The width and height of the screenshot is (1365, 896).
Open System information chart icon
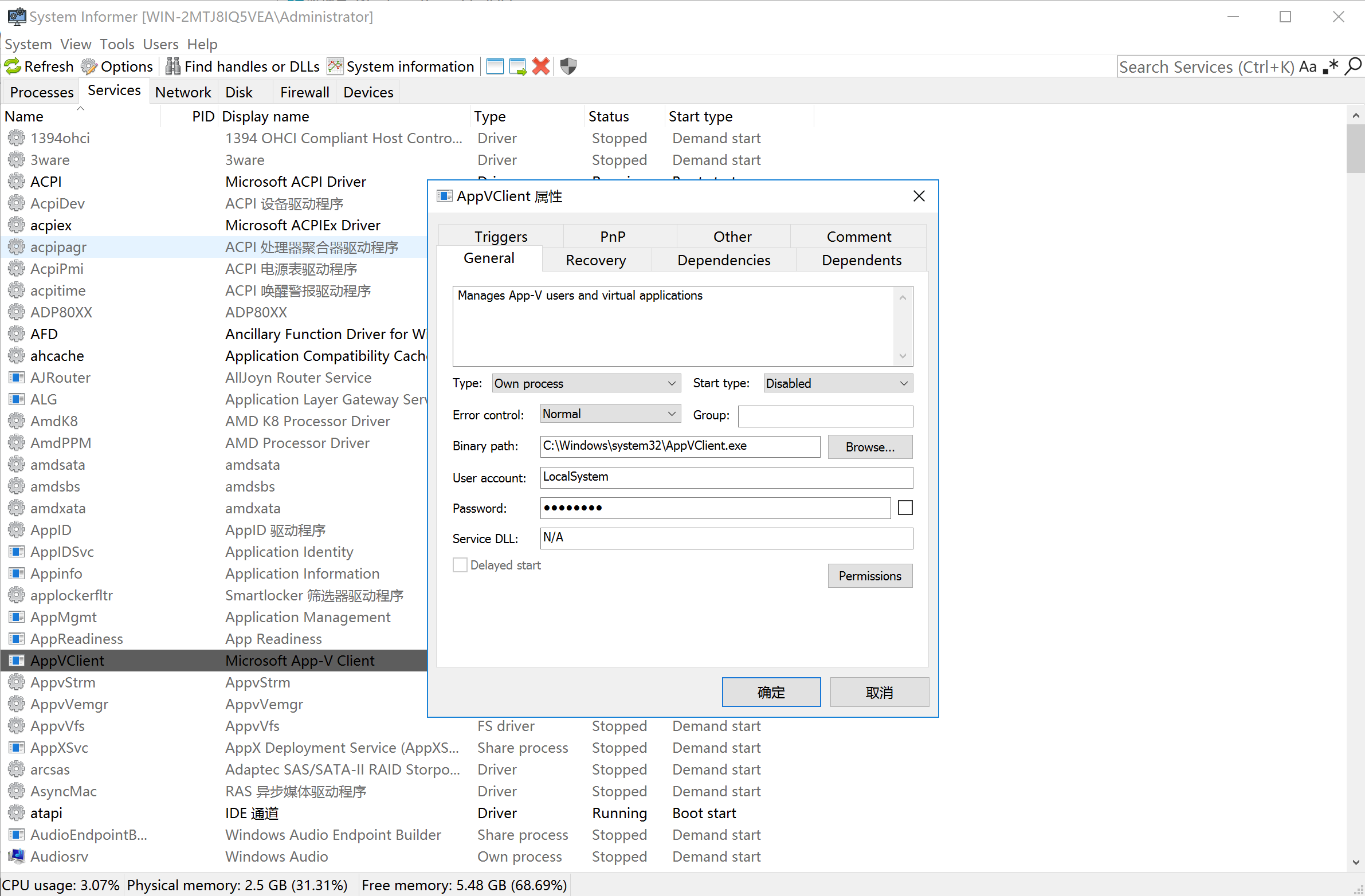click(x=334, y=66)
